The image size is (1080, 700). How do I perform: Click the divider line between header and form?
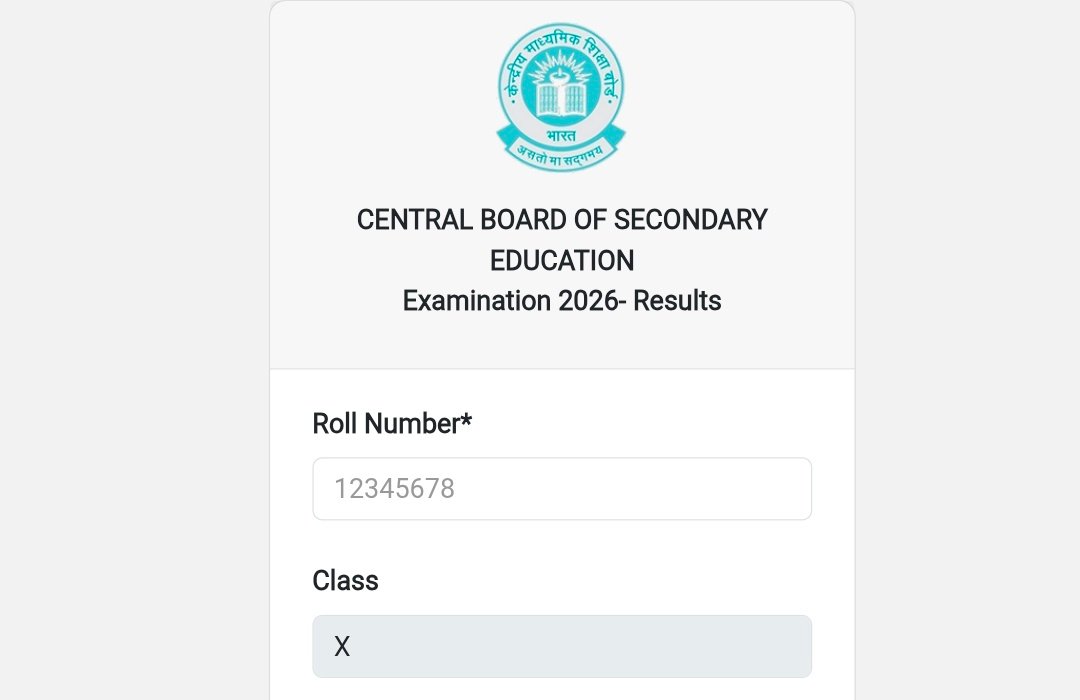pos(561,369)
